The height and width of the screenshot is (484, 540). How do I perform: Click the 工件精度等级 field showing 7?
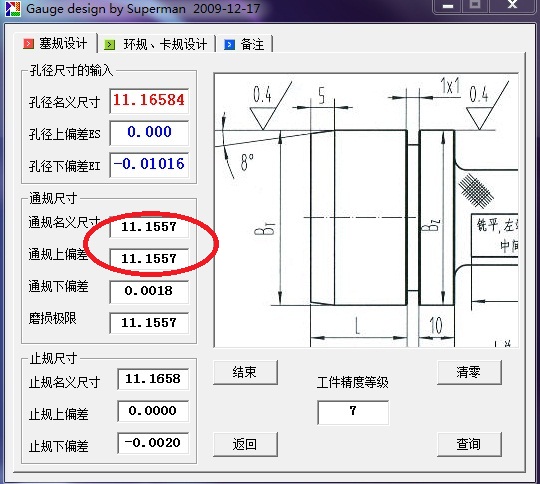353,412
